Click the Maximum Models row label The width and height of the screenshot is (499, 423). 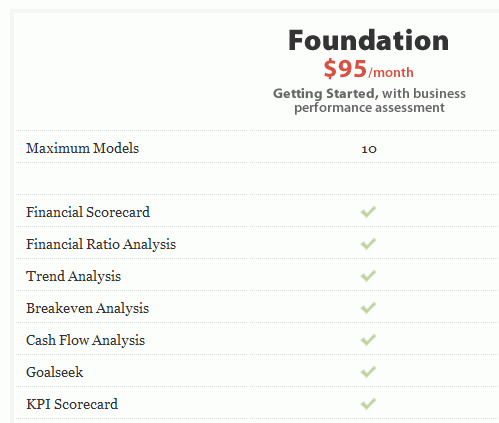pyautogui.click(x=83, y=148)
